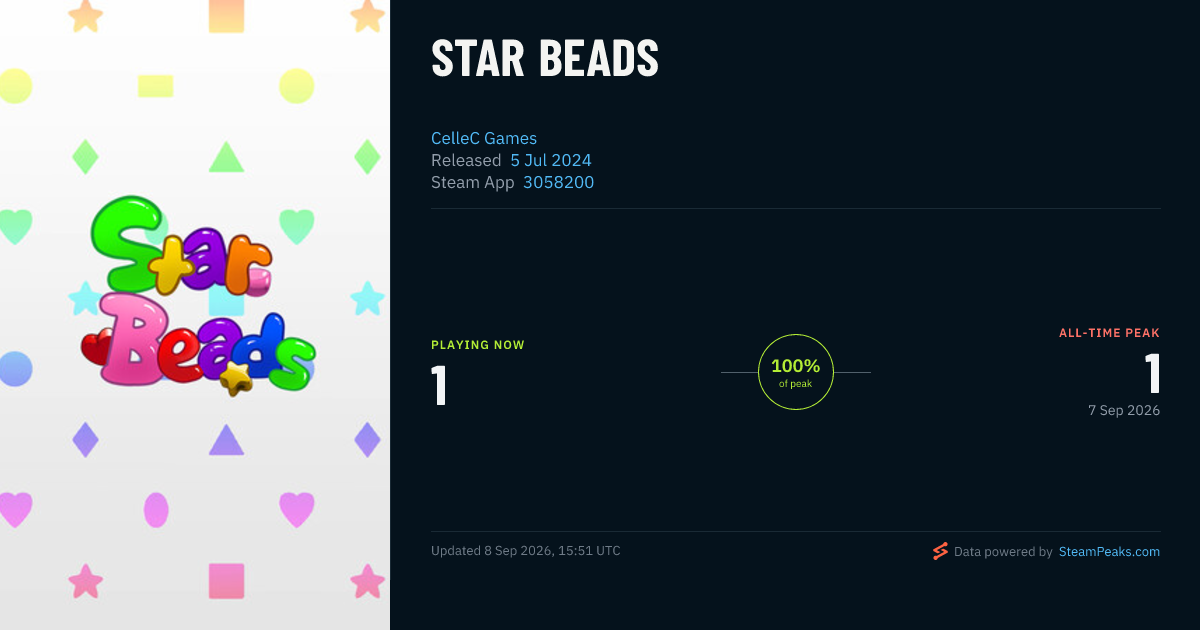Click the All-Time Peak number
1200x630 pixels.
[1152, 374]
